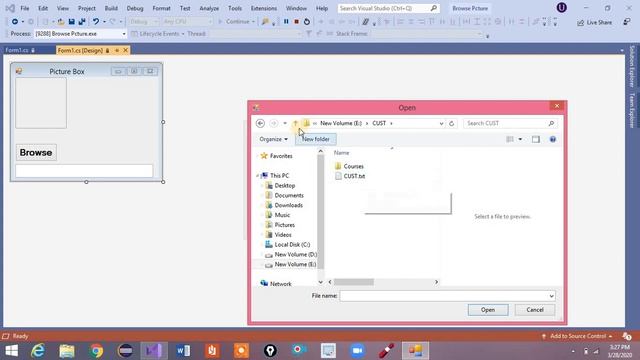
Task: Expand the address bar path history dropdown
Action: point(441,123)
